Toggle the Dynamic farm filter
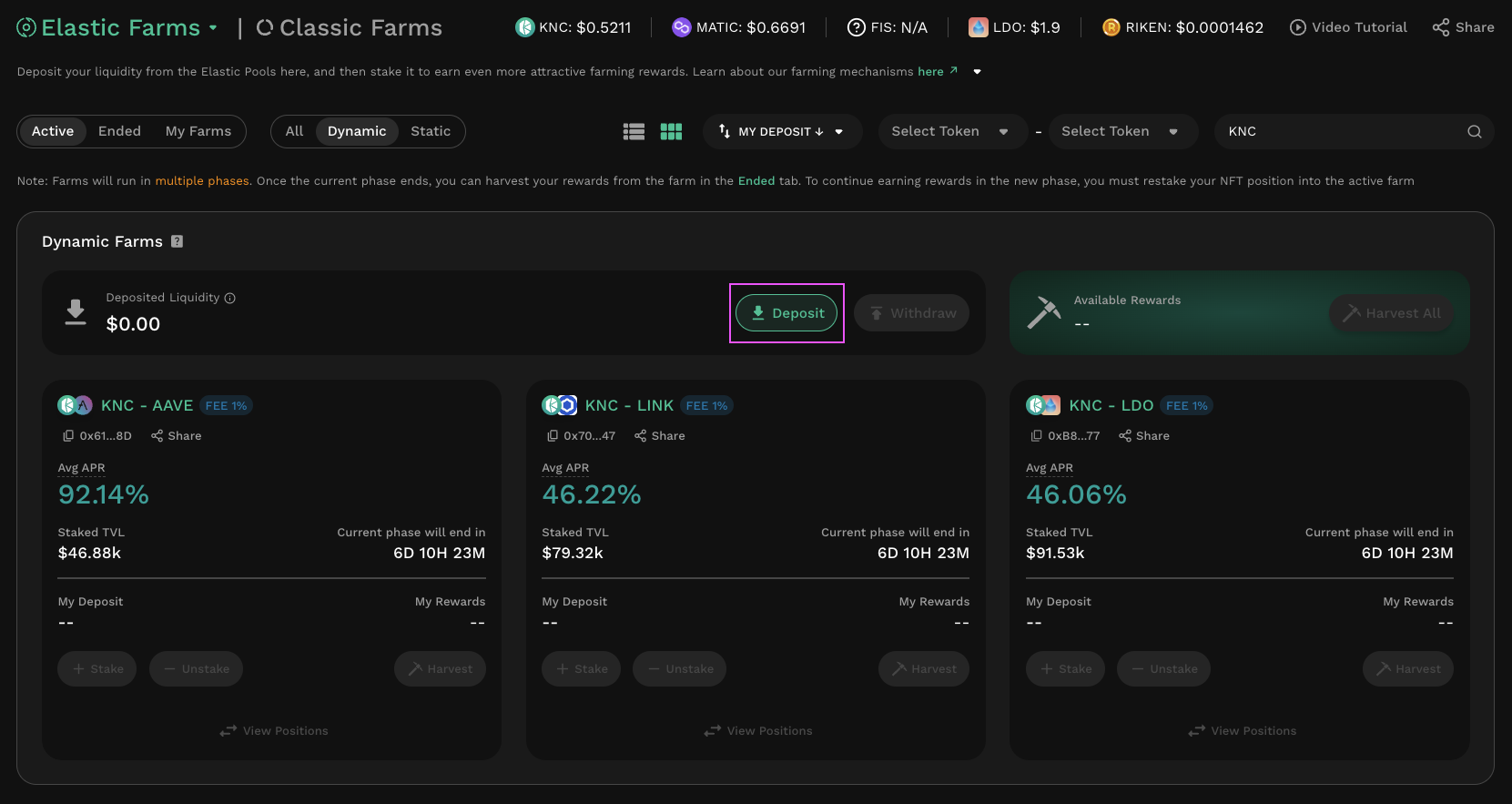The height and width of the screenshot is (804, 1512). [357, 131]
